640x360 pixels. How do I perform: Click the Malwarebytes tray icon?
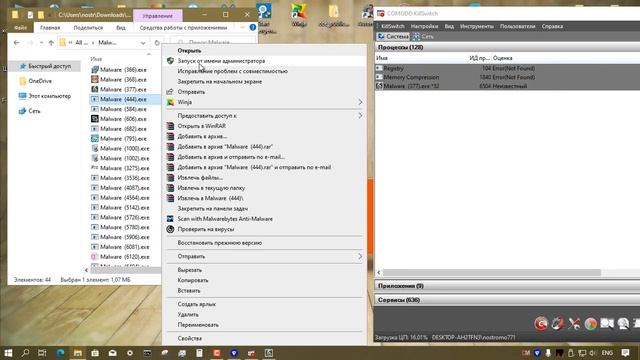click(x=537, y=353)
